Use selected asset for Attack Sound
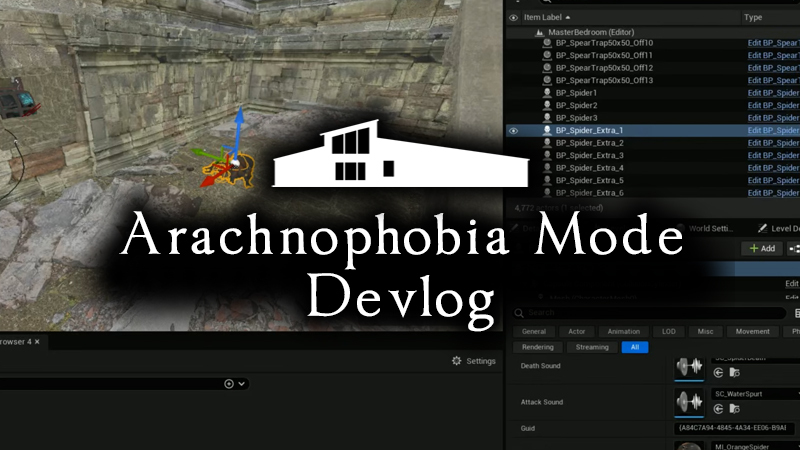 pos(718,409)
